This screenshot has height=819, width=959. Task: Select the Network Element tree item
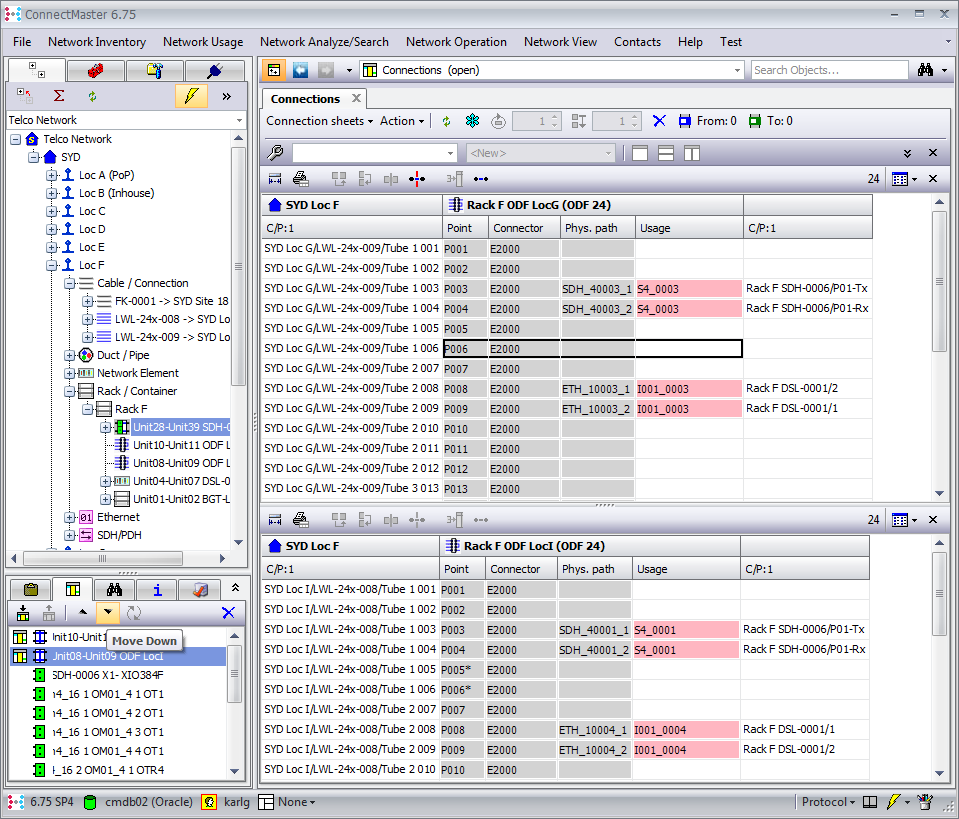[138, 373]
